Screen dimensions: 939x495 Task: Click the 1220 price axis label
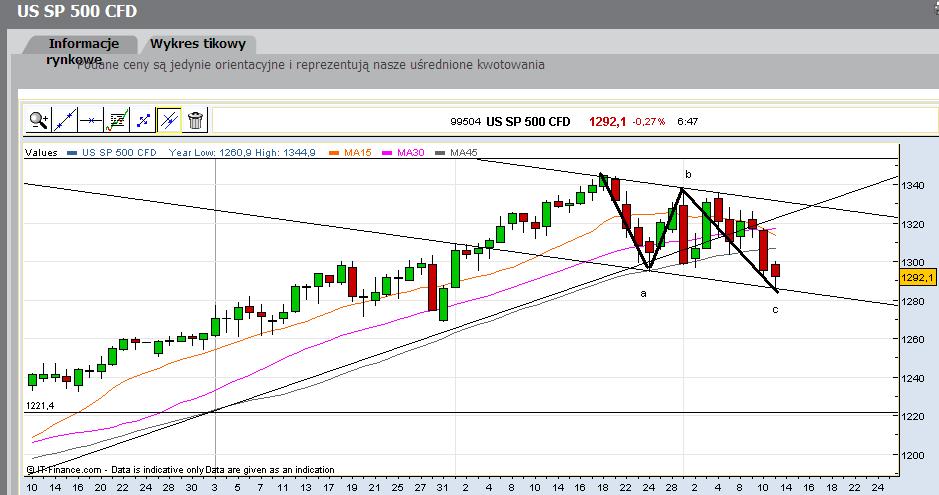point(914,417)
